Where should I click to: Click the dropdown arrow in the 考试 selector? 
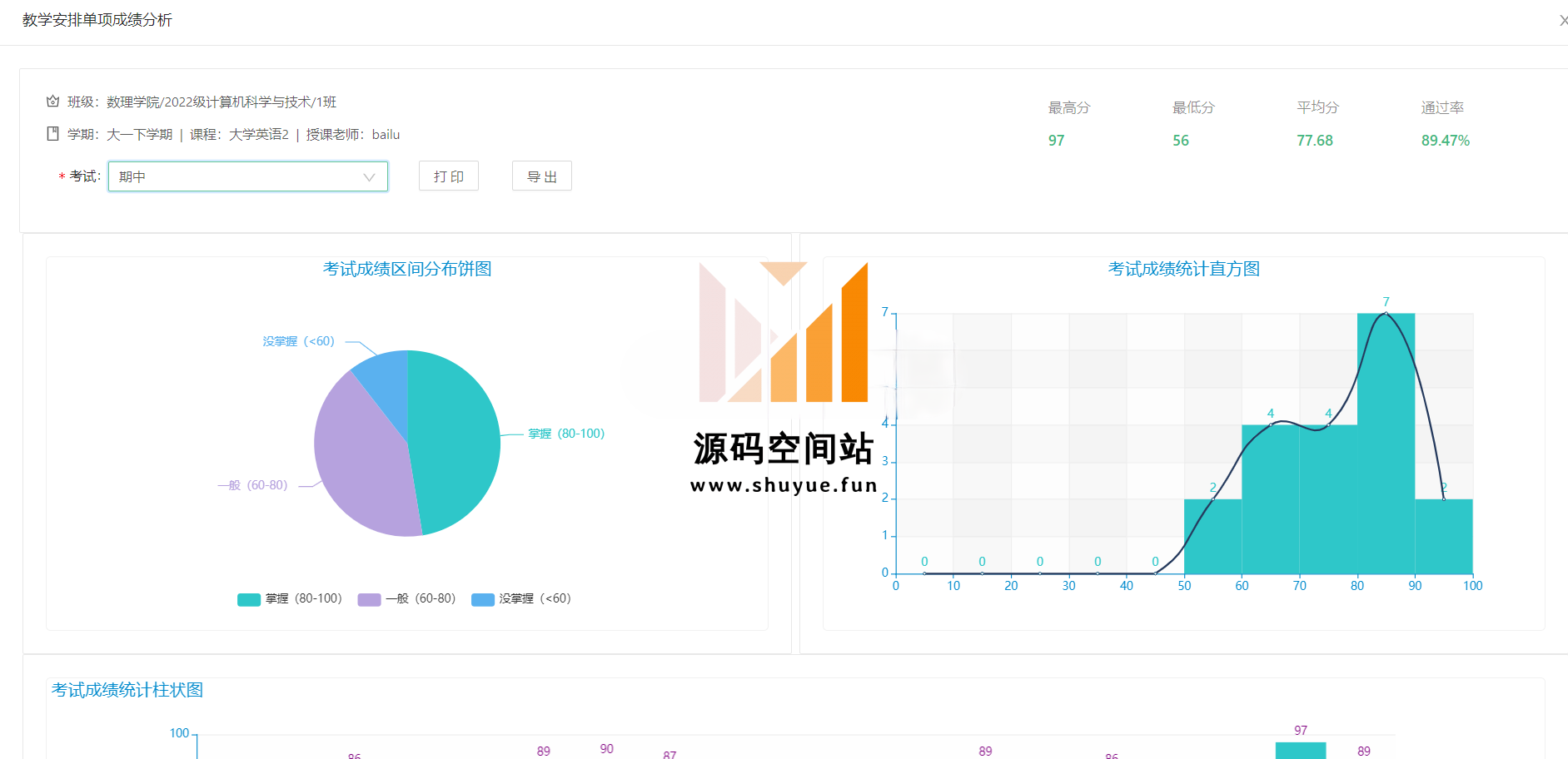pos(369,177)
